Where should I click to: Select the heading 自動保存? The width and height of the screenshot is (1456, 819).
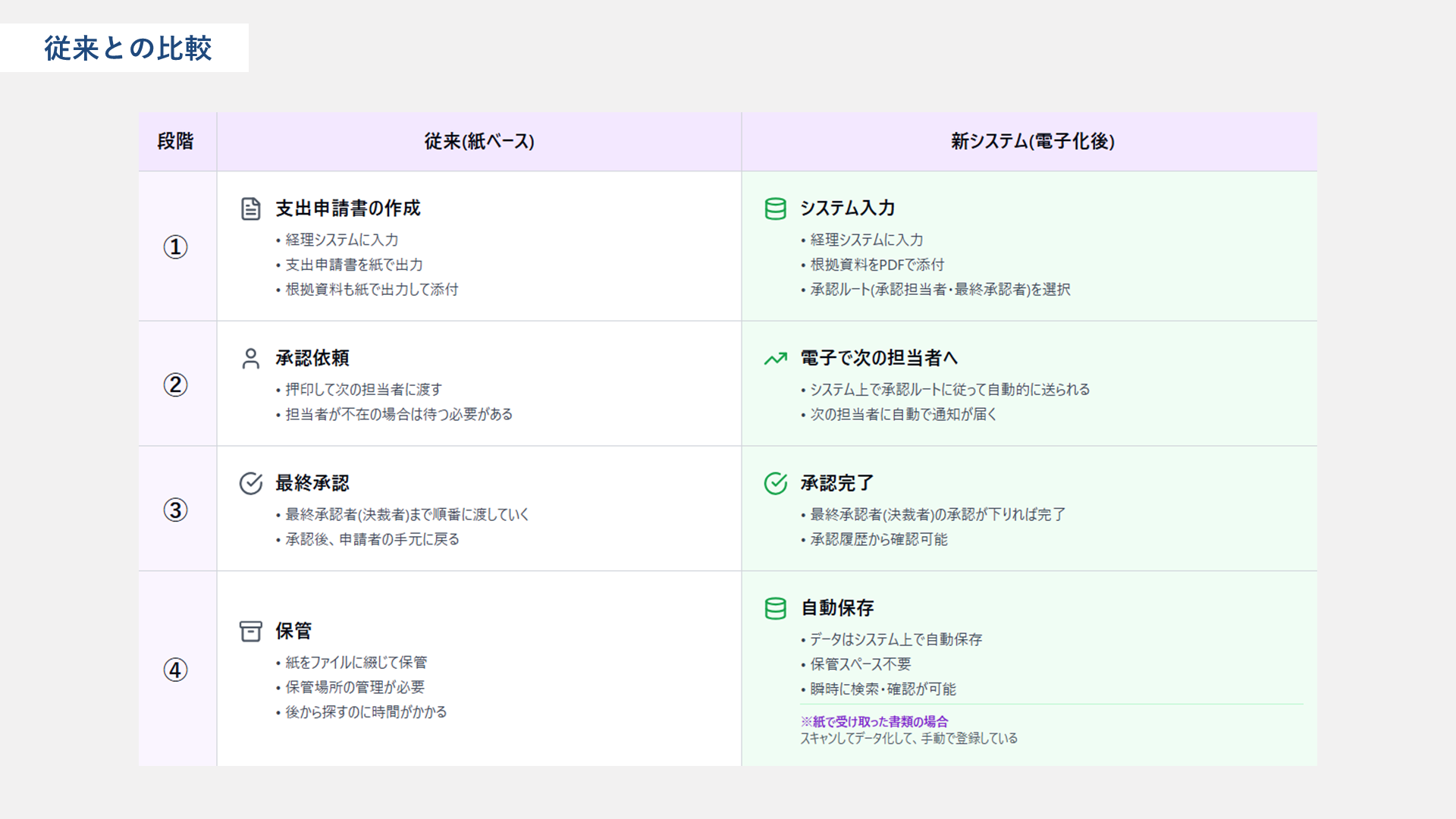837,608
